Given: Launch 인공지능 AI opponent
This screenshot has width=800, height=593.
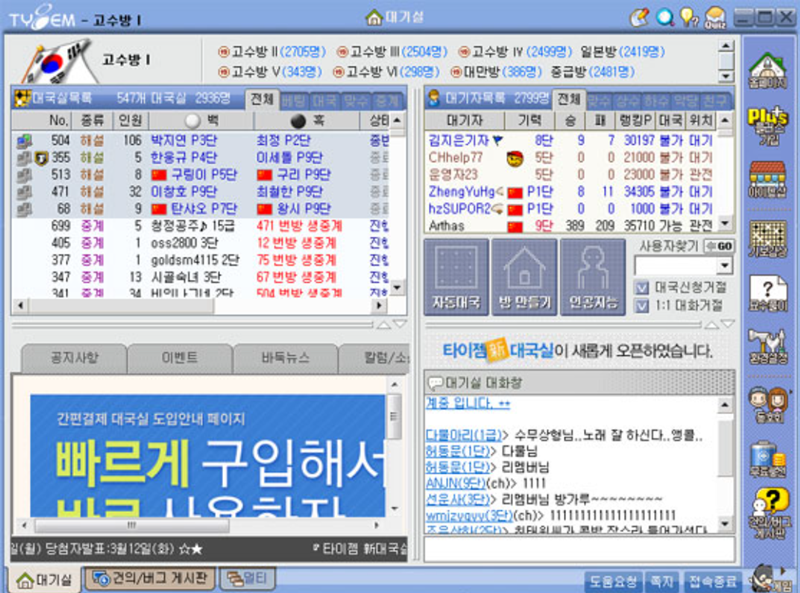Looking at the screenshot, I should click(x=593, y=277).
